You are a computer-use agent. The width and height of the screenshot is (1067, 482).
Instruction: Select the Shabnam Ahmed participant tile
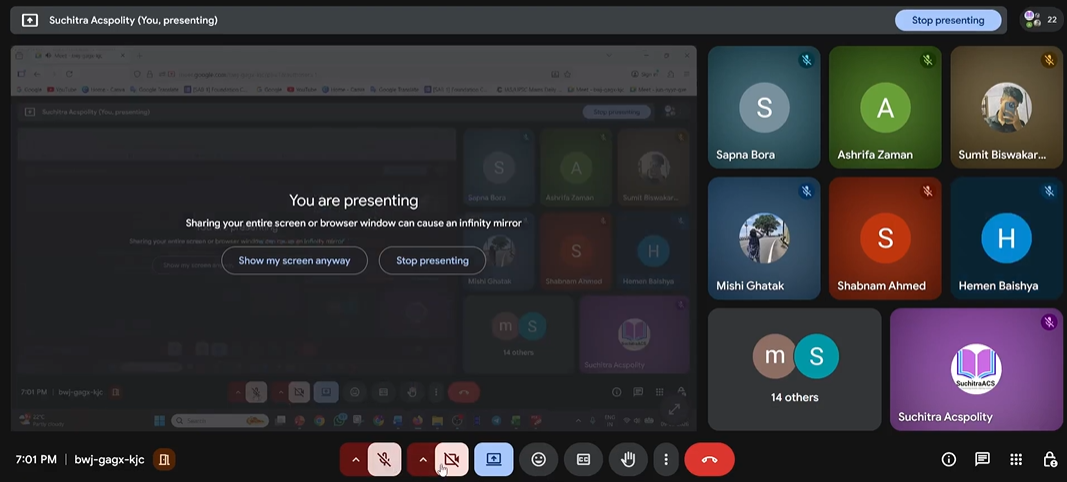pyautogui.click(x=885, y=238)
